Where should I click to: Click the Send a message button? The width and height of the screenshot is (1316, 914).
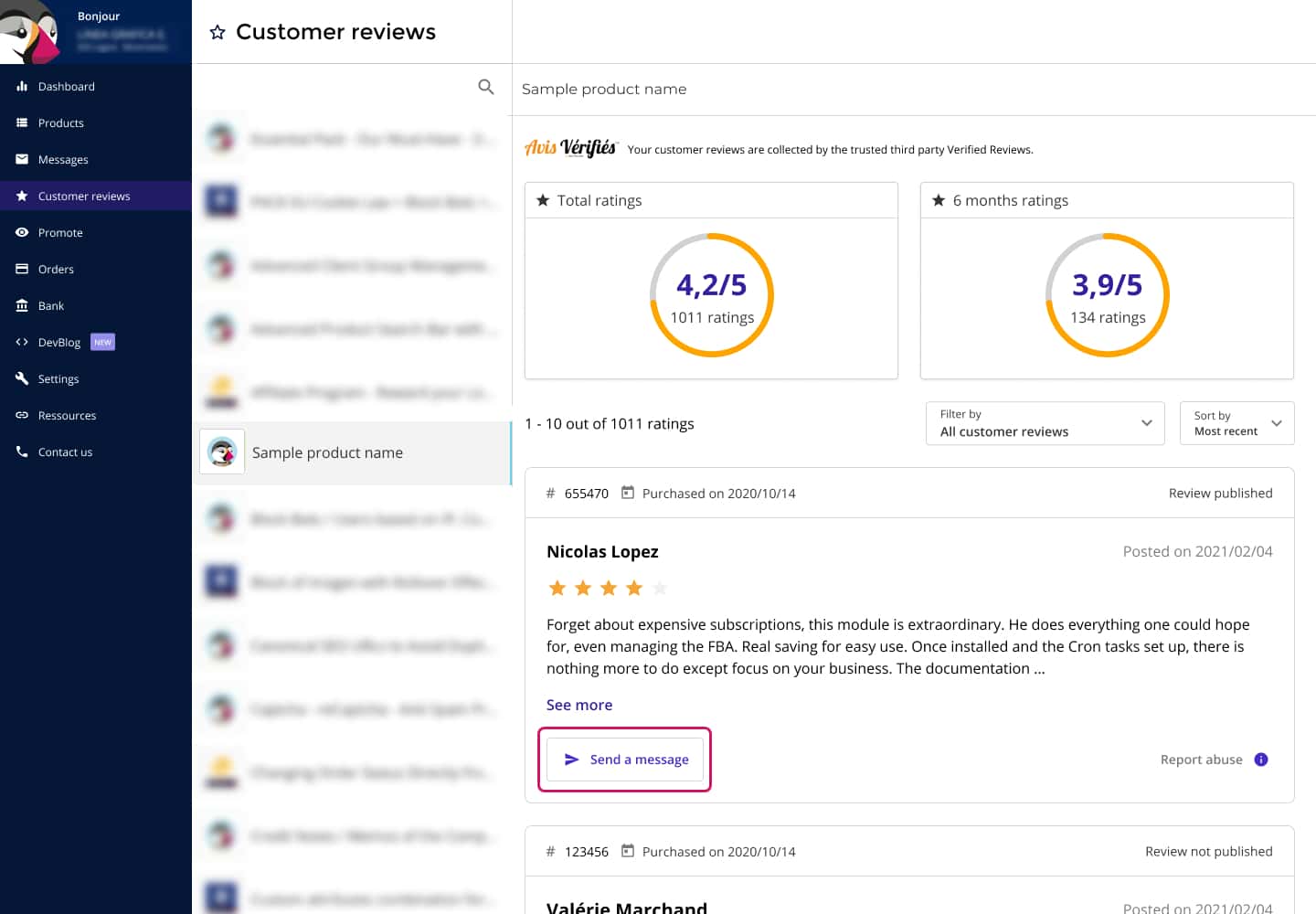coord(625,760)
